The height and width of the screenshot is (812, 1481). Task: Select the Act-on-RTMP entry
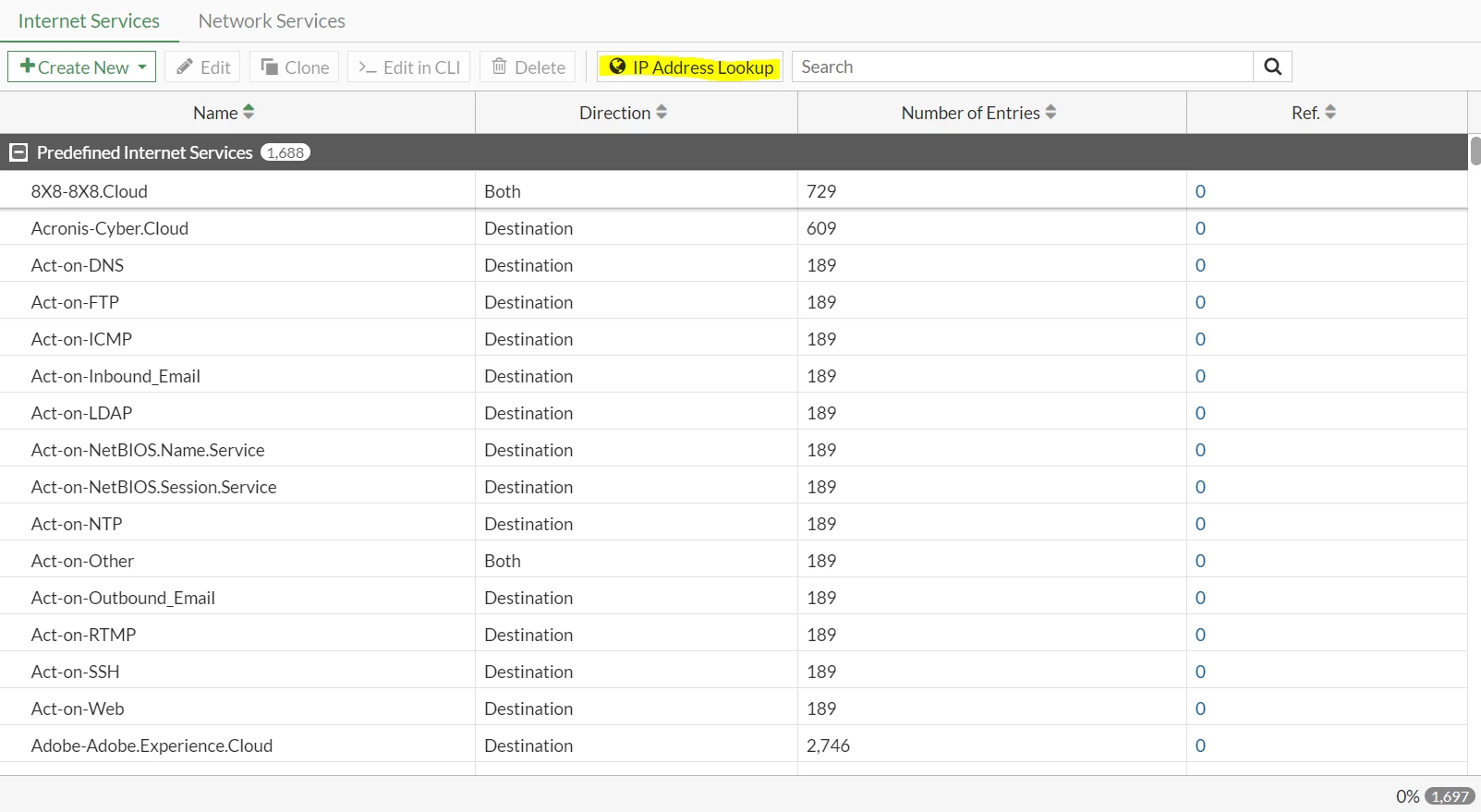pos(83,635)
